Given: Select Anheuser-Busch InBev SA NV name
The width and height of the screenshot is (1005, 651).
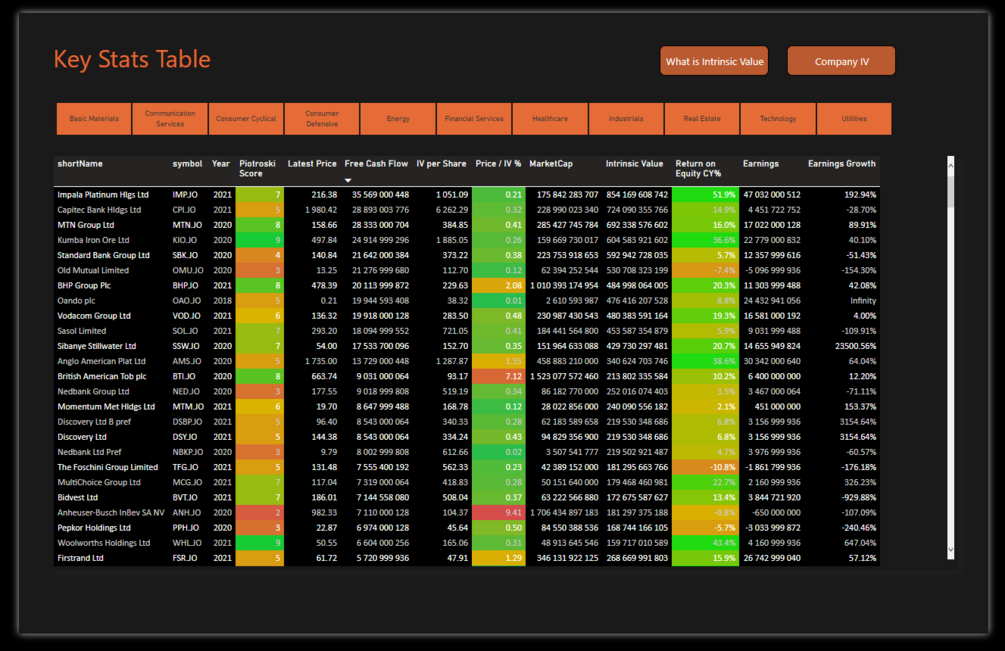Looking at the screenshot, I should (111, 513).
